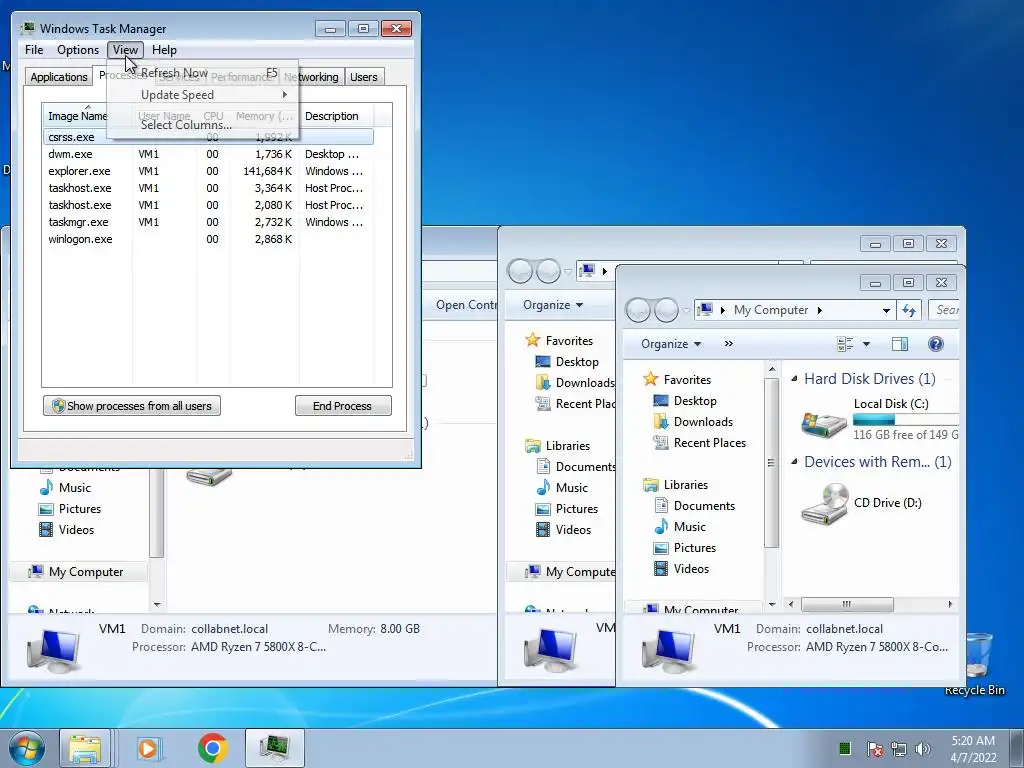The image size is (1024, 768).
Task: Open the Recycle Bin desktop icon
Action: coord(974,663)
